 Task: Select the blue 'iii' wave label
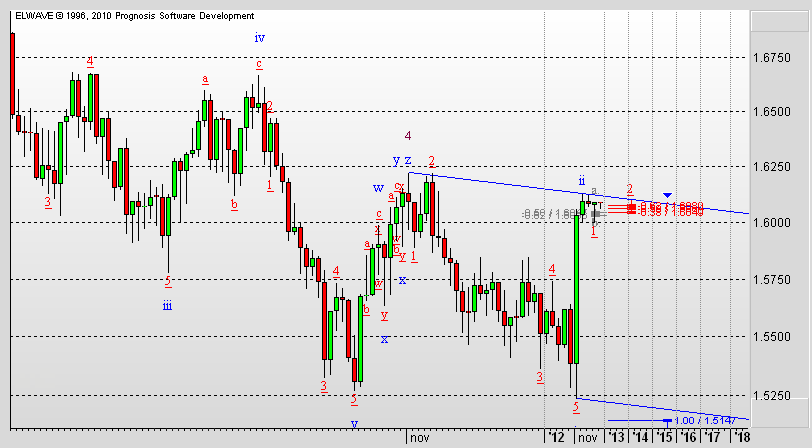(x=167, y=306)
